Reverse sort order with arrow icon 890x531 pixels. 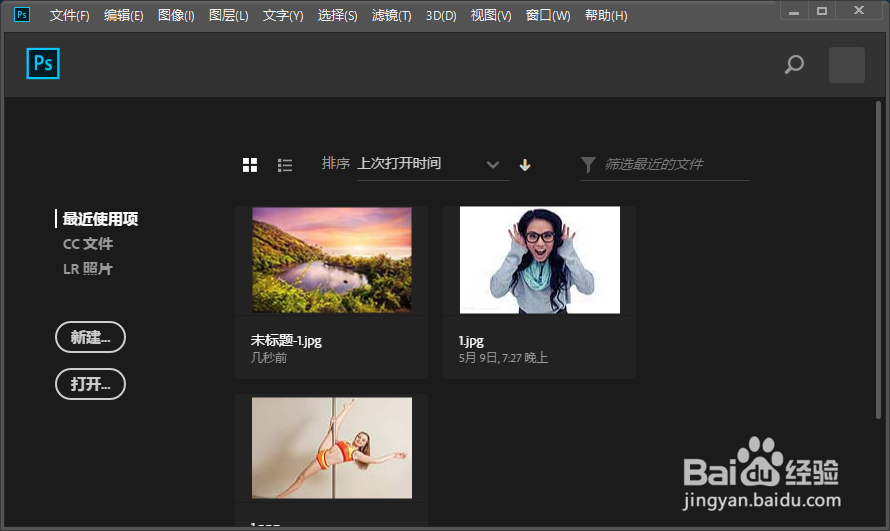(525, 165)
